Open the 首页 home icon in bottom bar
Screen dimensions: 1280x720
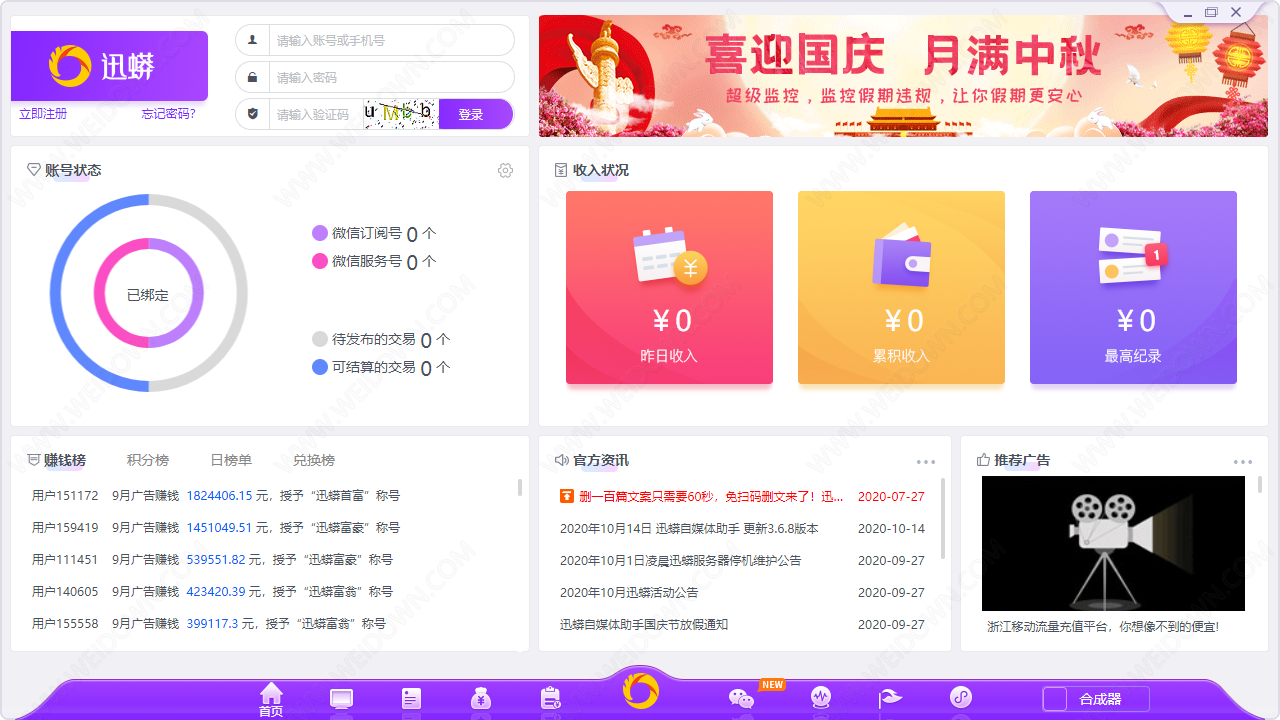click(x=271, y=700)
